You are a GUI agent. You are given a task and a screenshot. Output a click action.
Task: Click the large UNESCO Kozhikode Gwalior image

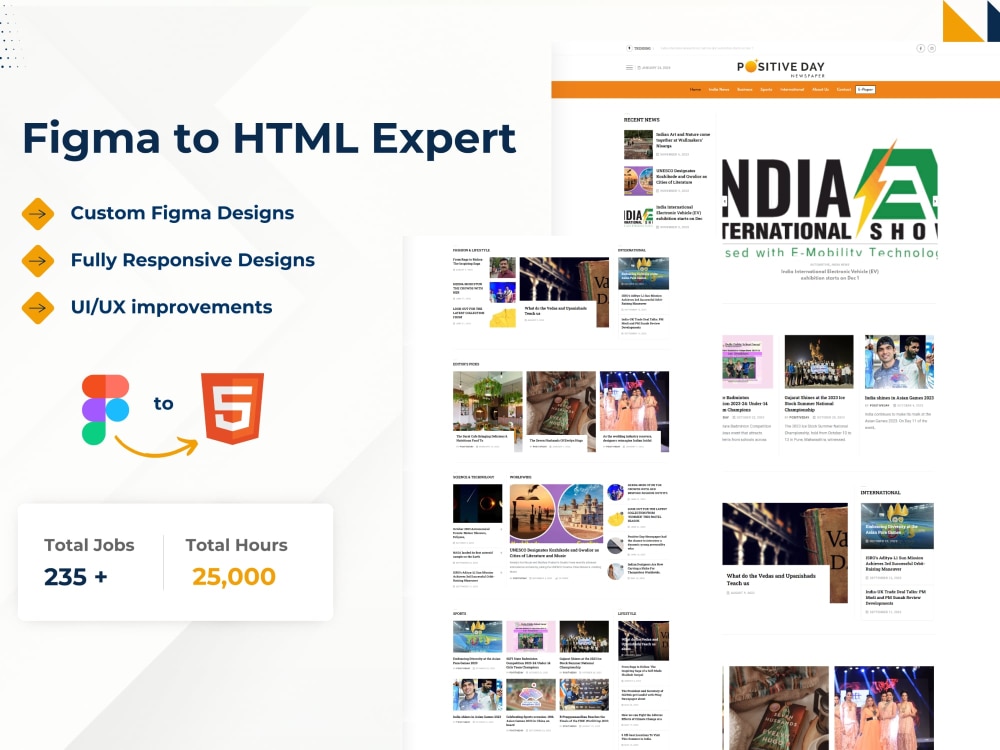point(555,513)
